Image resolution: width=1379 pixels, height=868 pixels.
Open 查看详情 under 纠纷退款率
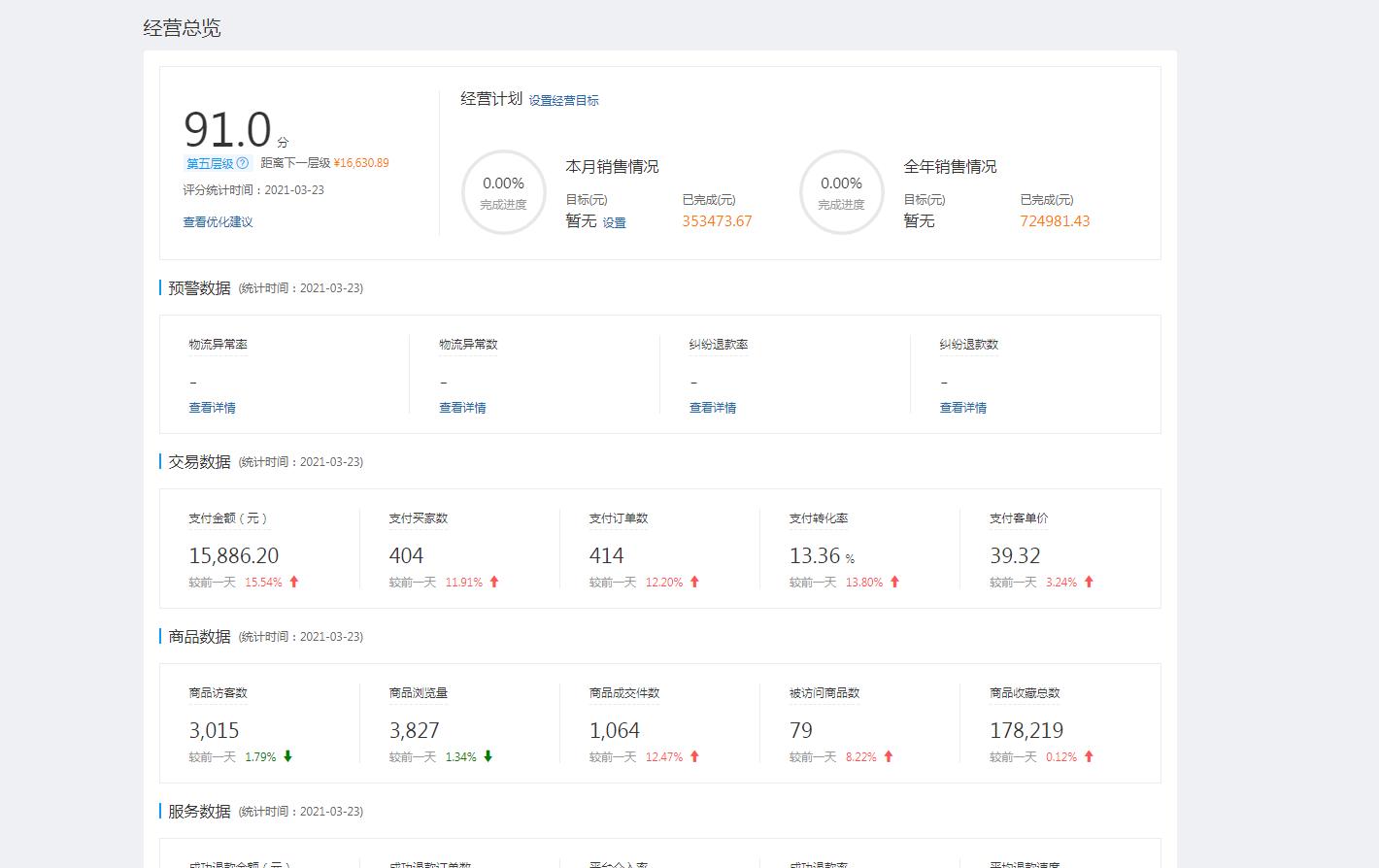713,408
